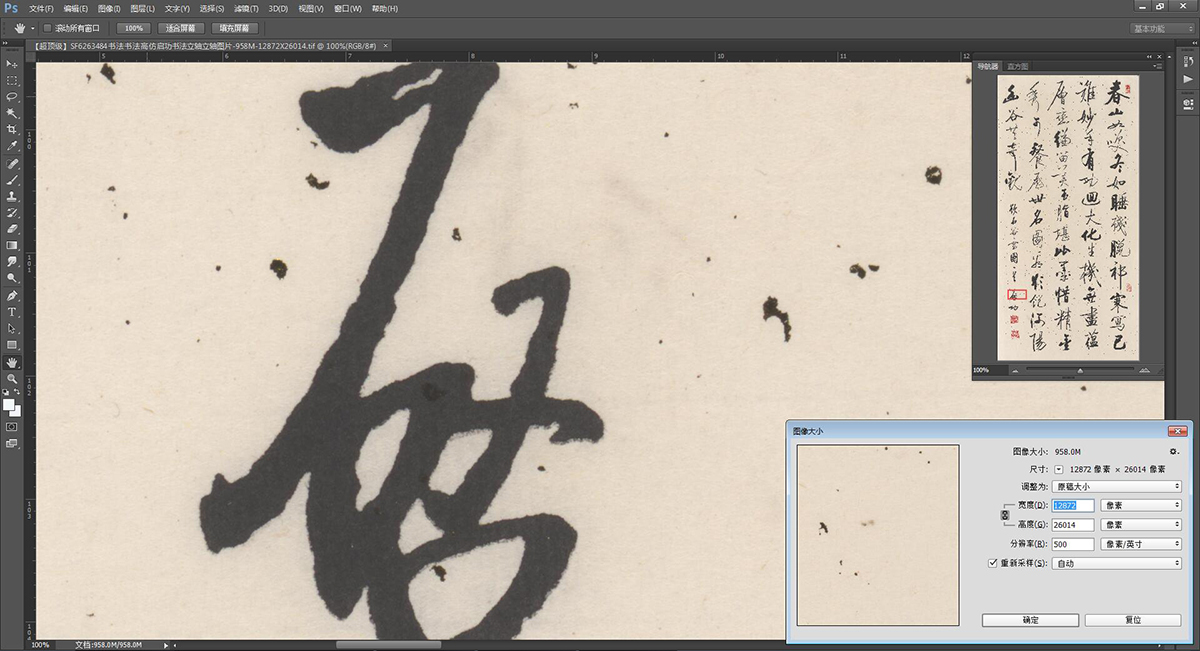
Task: Open Image Size dialog gear settings
Action: point(1174,452)
